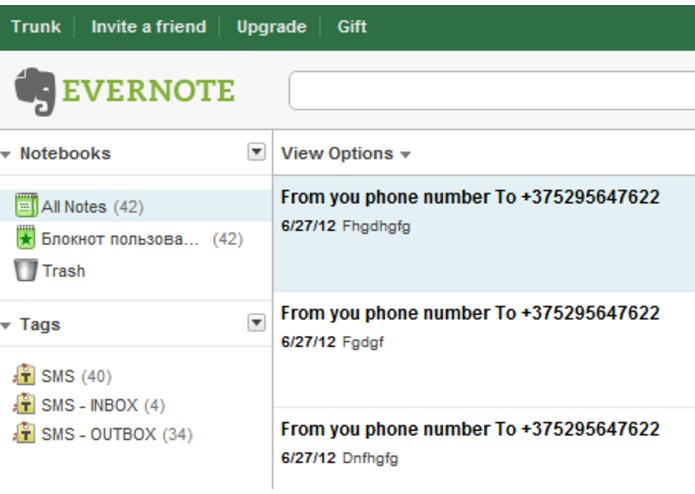Open the Блокнот пользова... notebook
Screen dimensions: 695x494
tap(136, 239)
